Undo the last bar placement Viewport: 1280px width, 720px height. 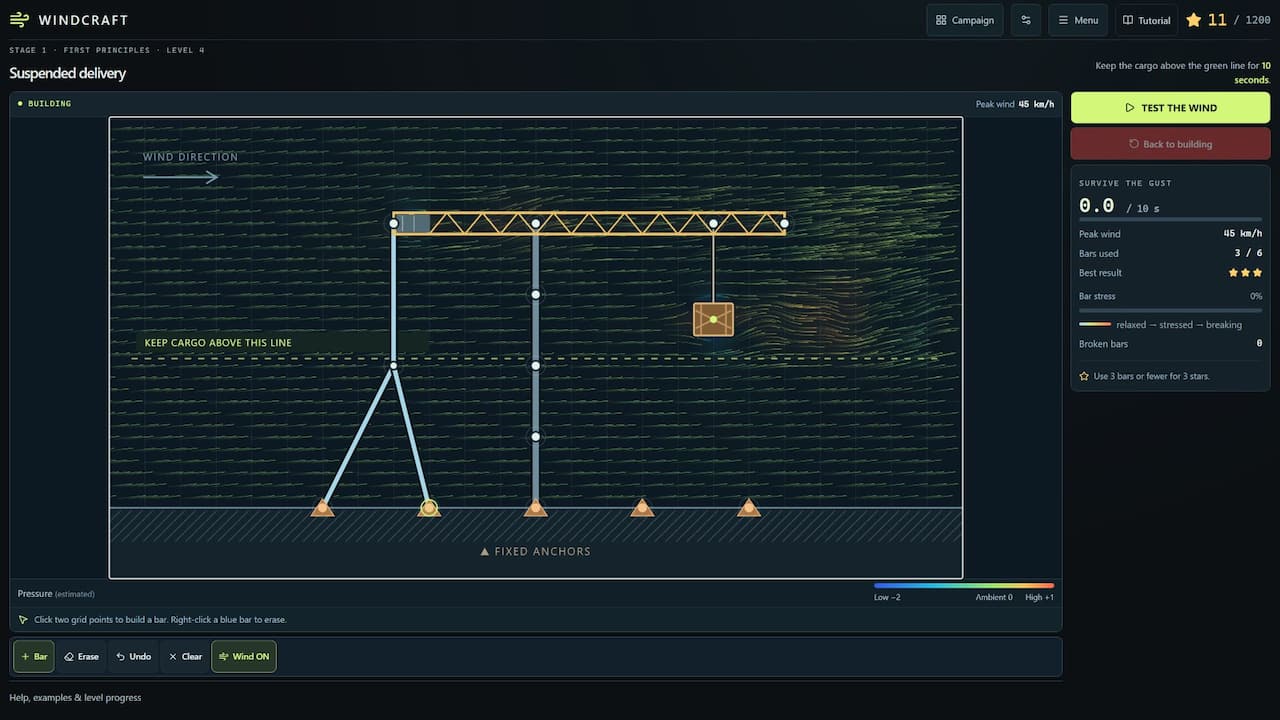(x=133, y=657)
